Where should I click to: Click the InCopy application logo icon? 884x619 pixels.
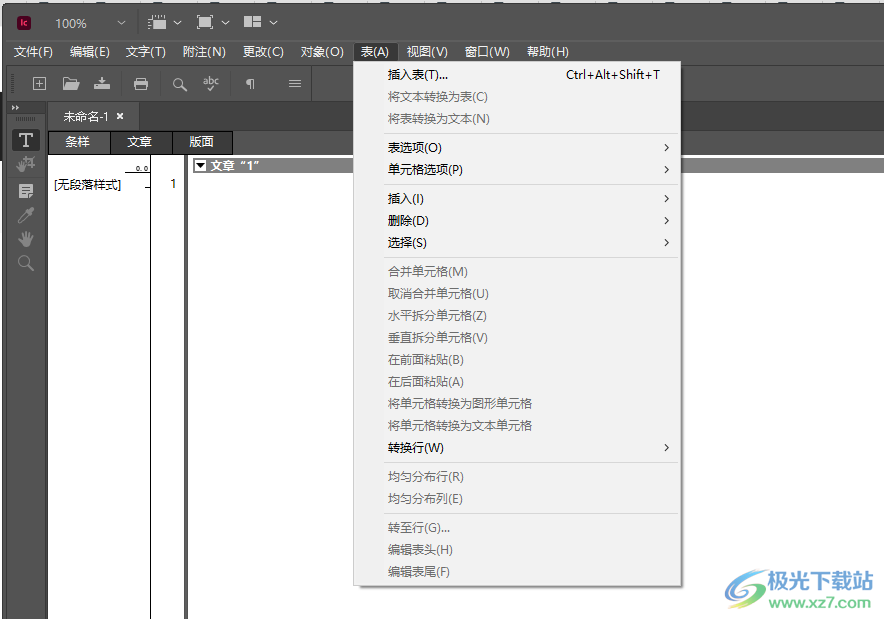point(24,23)
